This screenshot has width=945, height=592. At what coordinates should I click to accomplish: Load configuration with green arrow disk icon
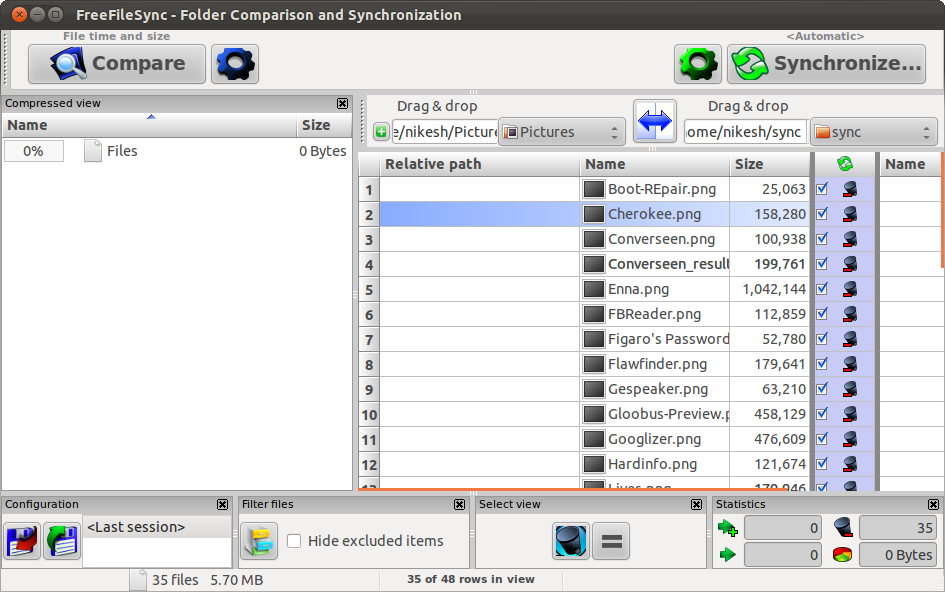click(62, 541)
